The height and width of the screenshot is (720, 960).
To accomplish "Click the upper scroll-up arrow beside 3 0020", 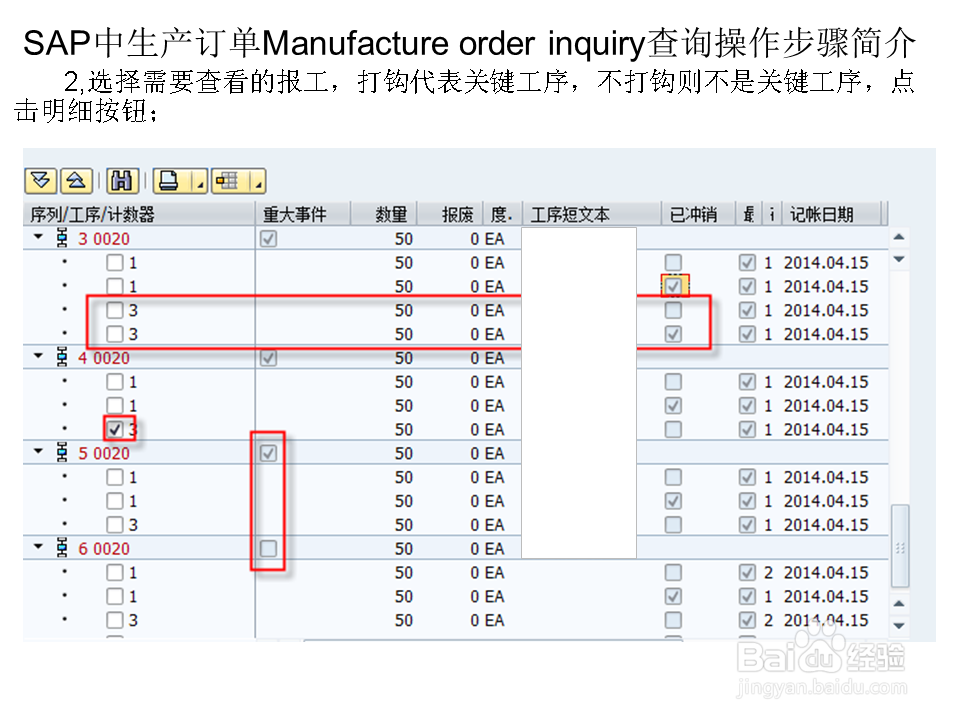I will pyautogui.click(x=899, y=237).
